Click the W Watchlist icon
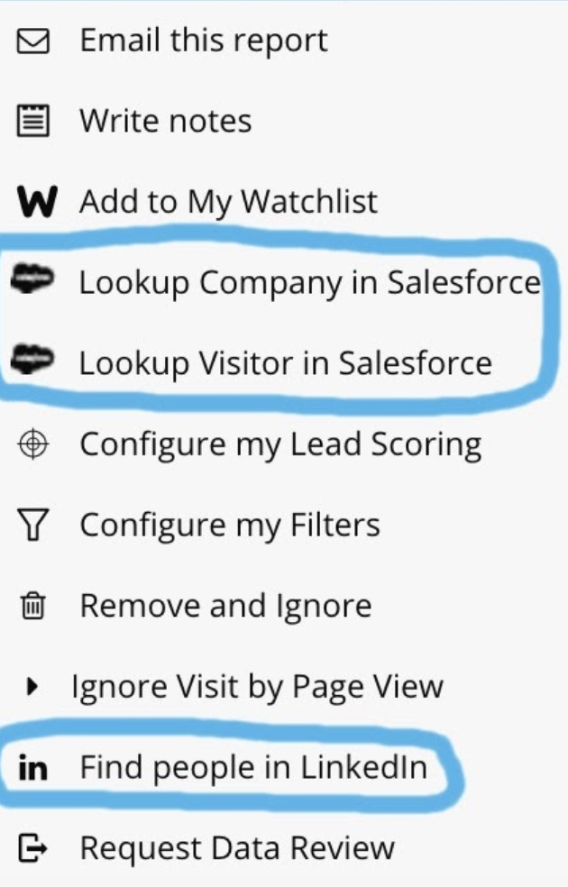The width and height of the screenshot is (568, 887). pos(37,202)
